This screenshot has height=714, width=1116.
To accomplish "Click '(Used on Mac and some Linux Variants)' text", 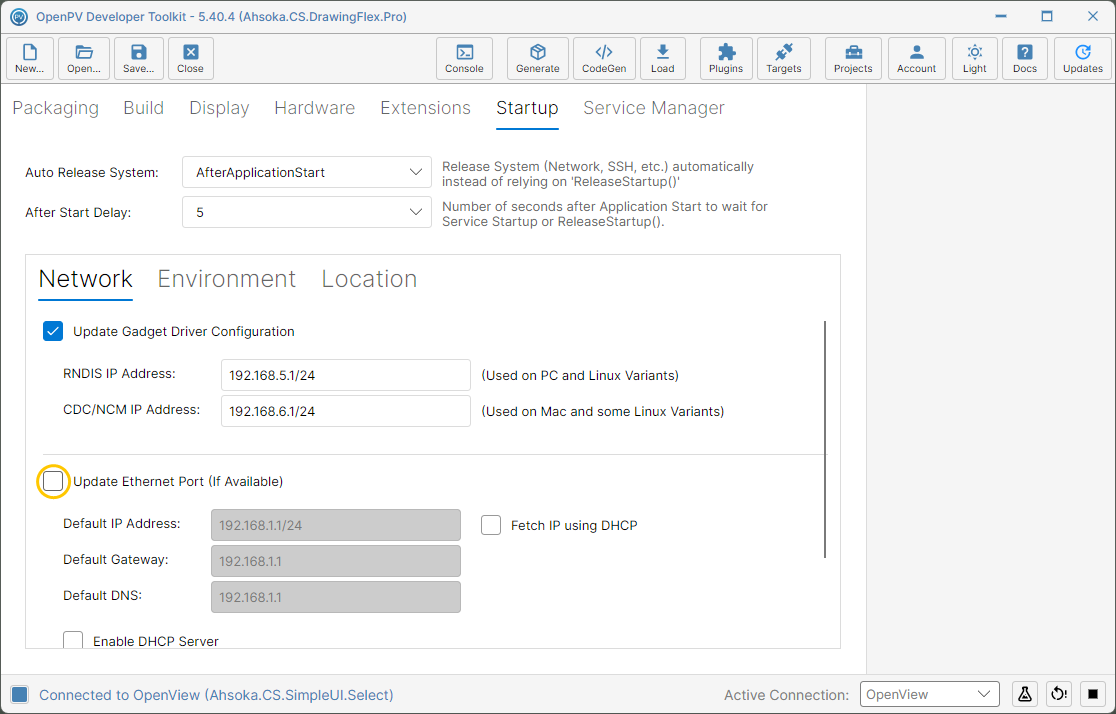I will click(x=603, y=411).
